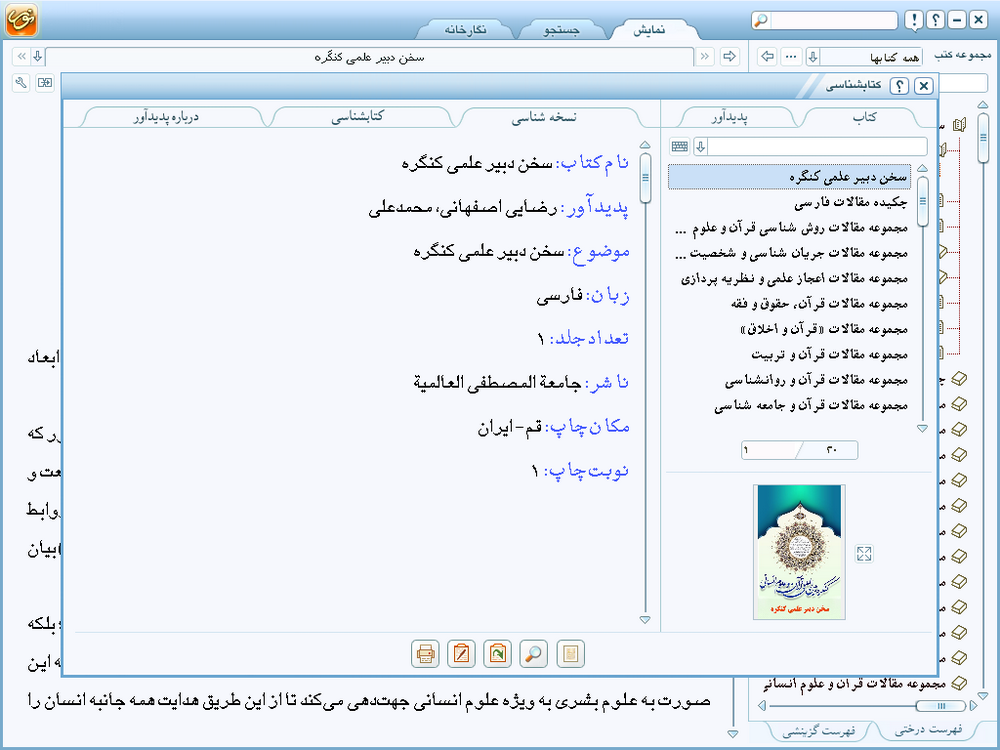Select سخن دبیر علمی کنگره in book list
The image size is (1000, 750).
pyautogui.click(x=790, y=177)
